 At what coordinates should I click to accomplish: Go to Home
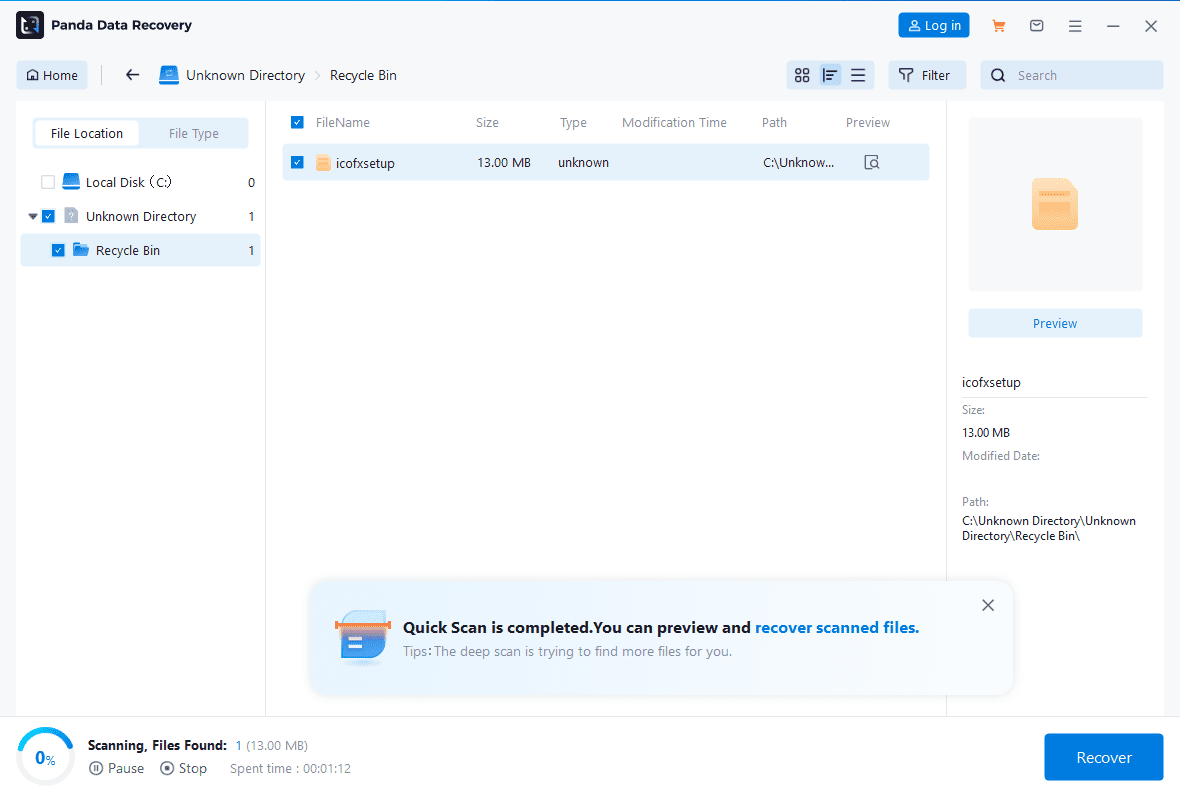52,75
